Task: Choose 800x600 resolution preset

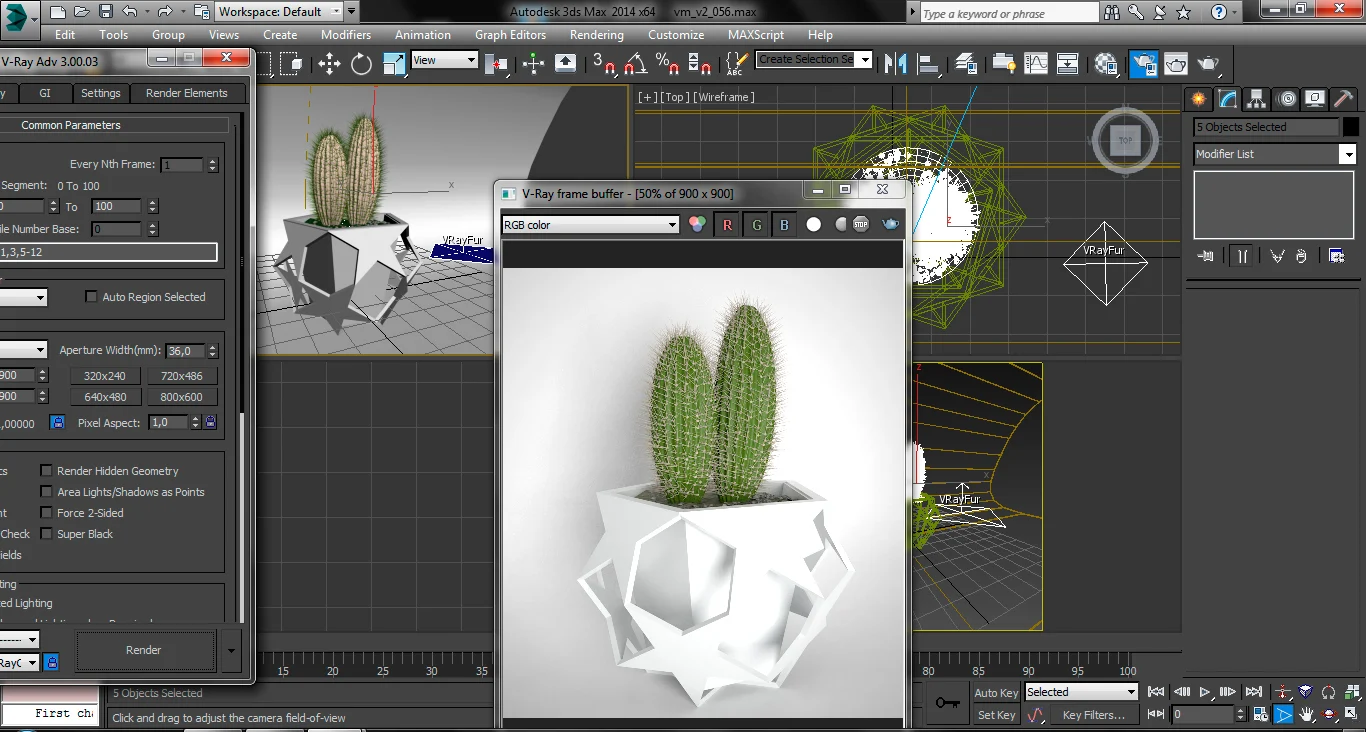Action: 182,397
